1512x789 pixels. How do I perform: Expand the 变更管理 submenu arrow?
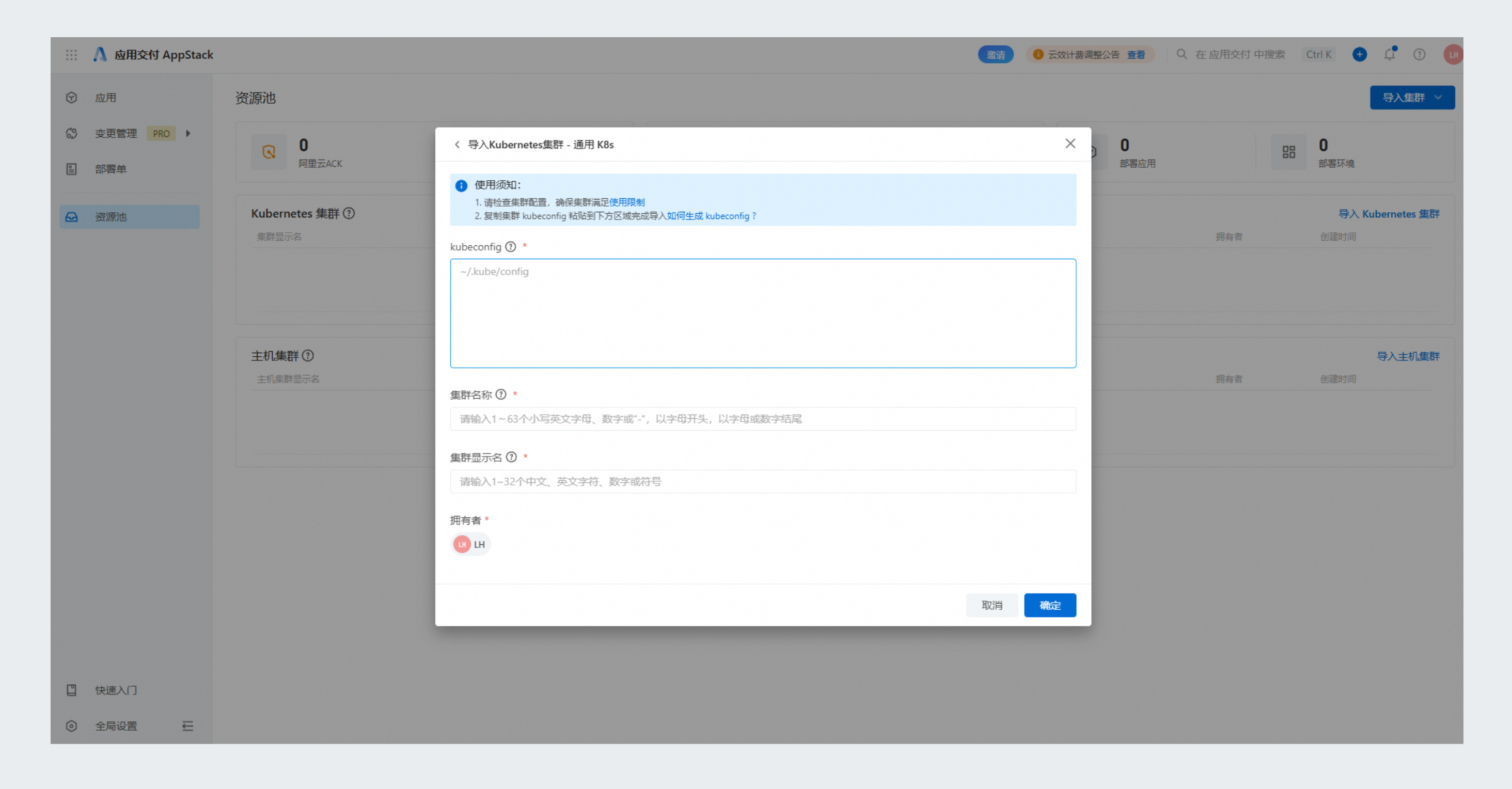(188, 133)
